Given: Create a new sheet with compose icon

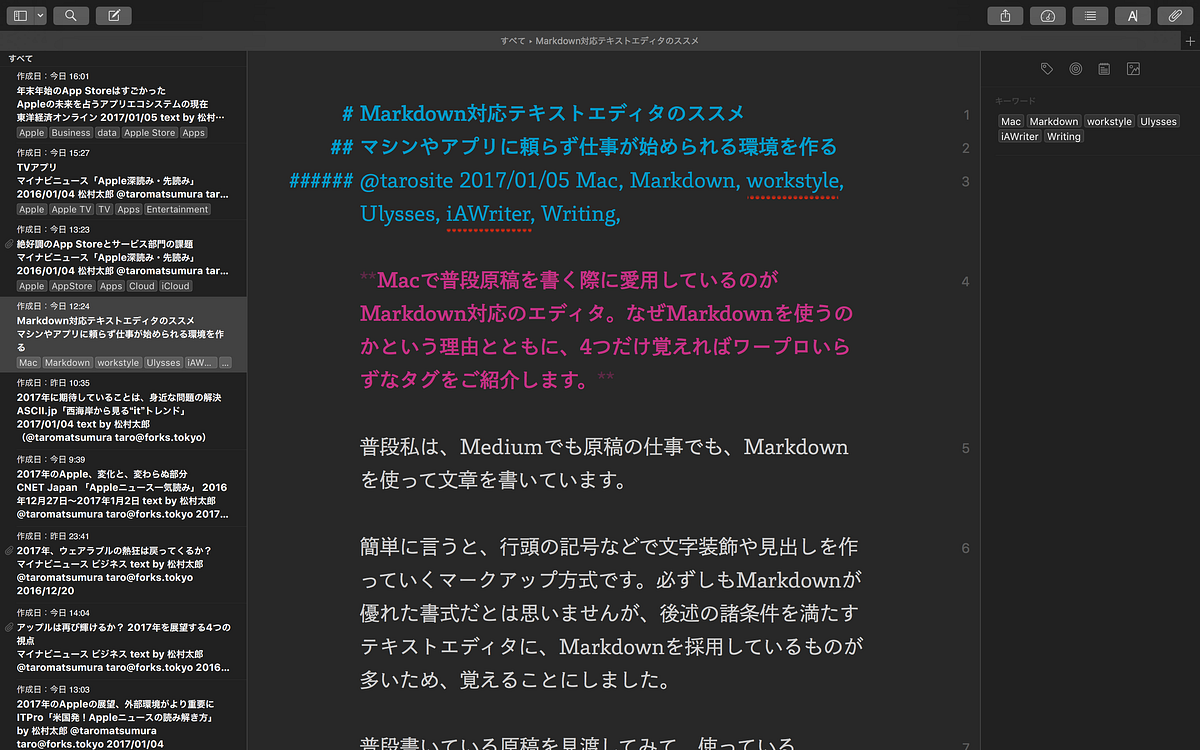Looking at the screenshot, I should click(x=114, y=16).
